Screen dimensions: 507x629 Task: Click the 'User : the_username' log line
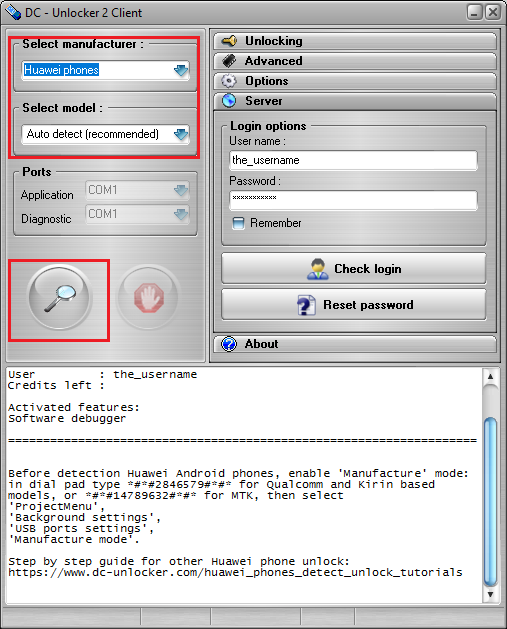point(102,375)
